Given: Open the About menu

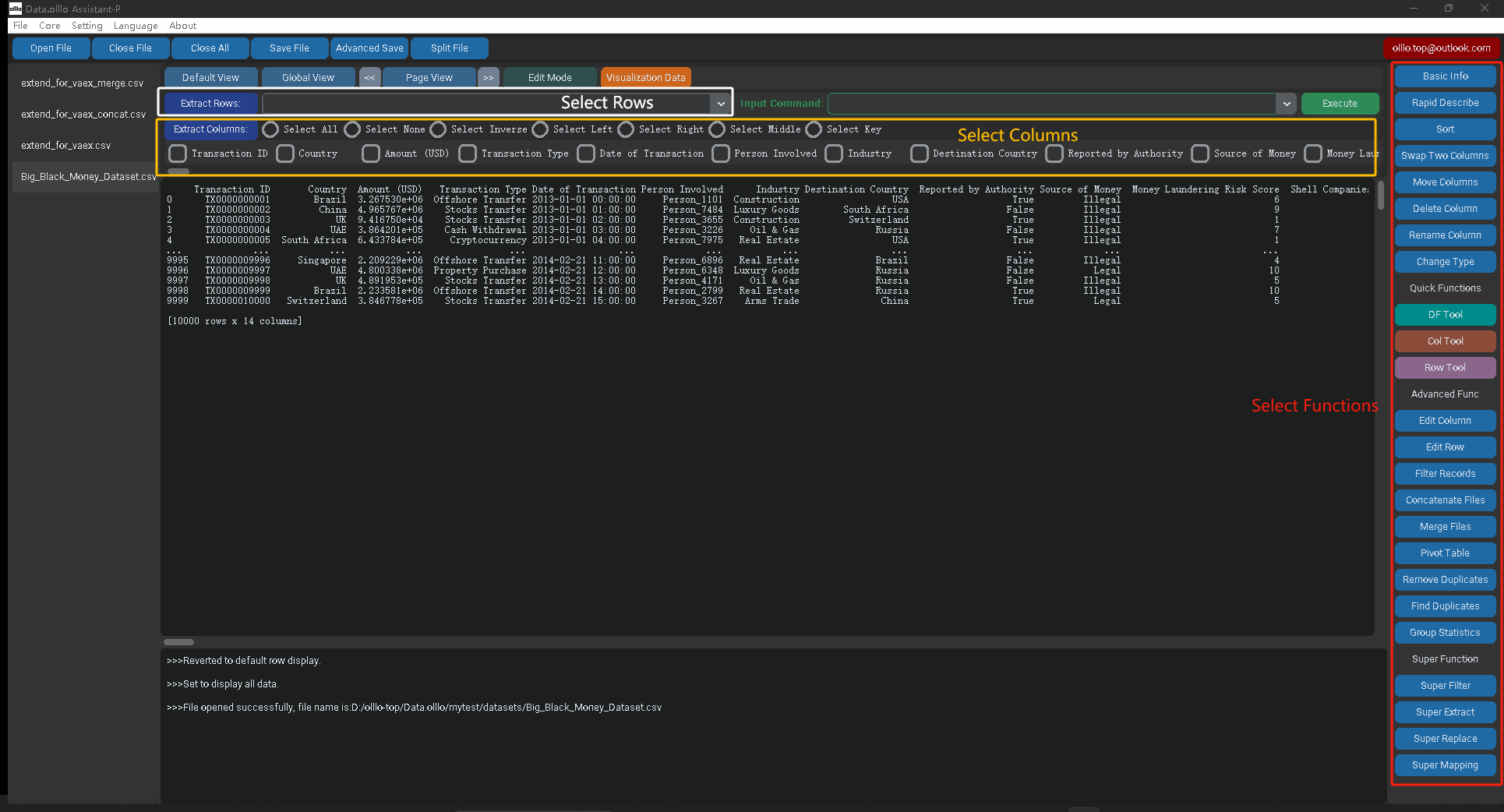Looking at the screenshot, I should (x=183, y=26).
